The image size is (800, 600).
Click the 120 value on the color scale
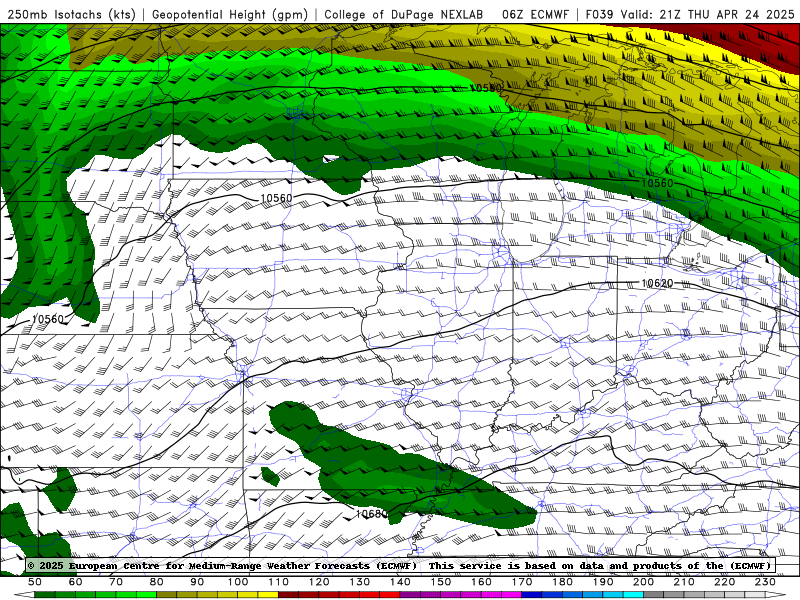(319, 582)
